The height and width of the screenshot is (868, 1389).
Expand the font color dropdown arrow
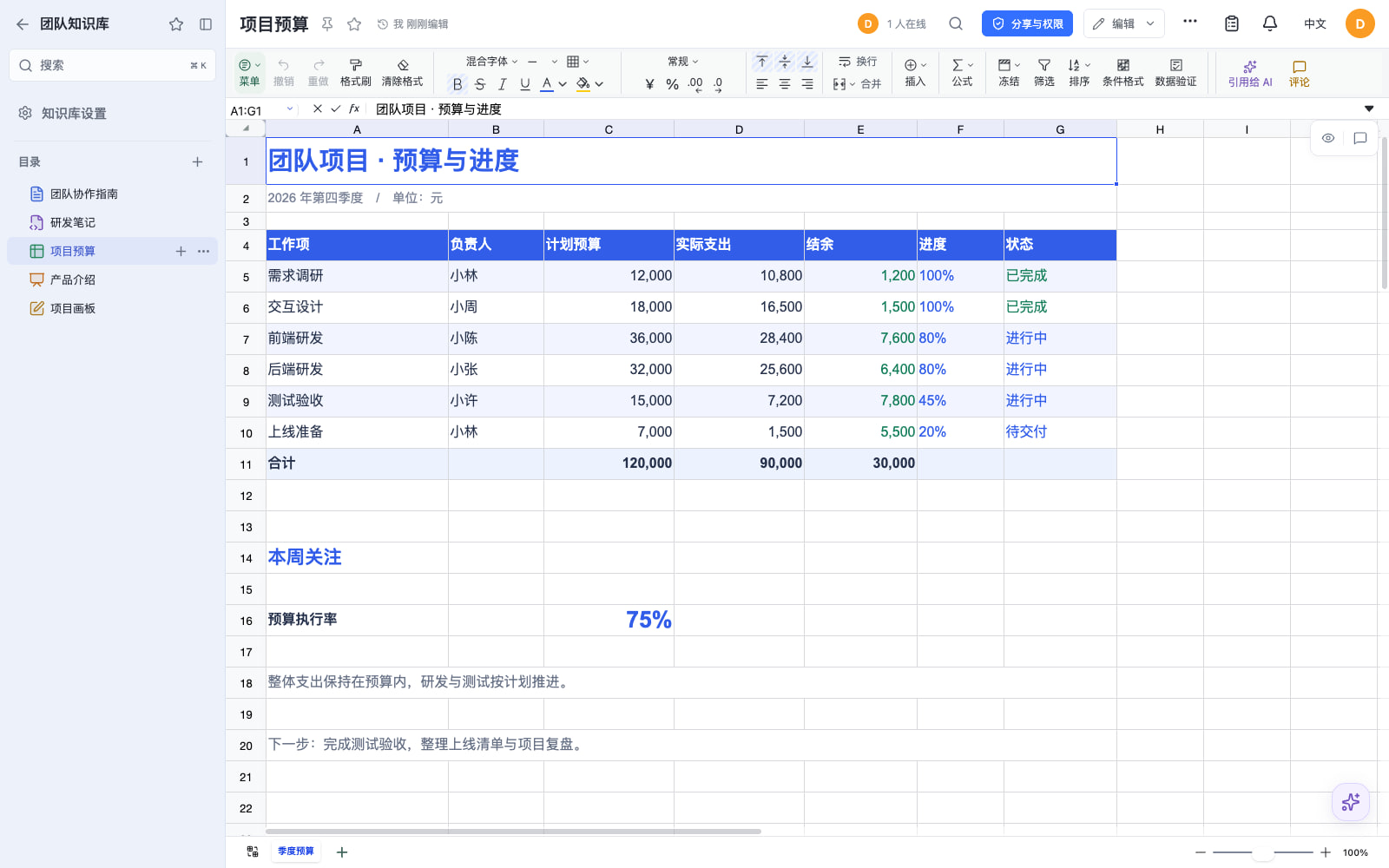click(x=563, y=84)
